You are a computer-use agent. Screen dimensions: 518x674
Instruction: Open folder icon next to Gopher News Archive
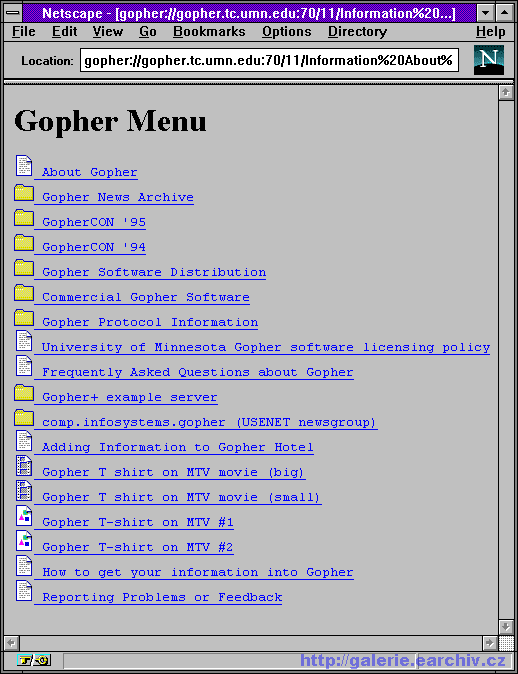pyautogui.click(x=24, y=193)
